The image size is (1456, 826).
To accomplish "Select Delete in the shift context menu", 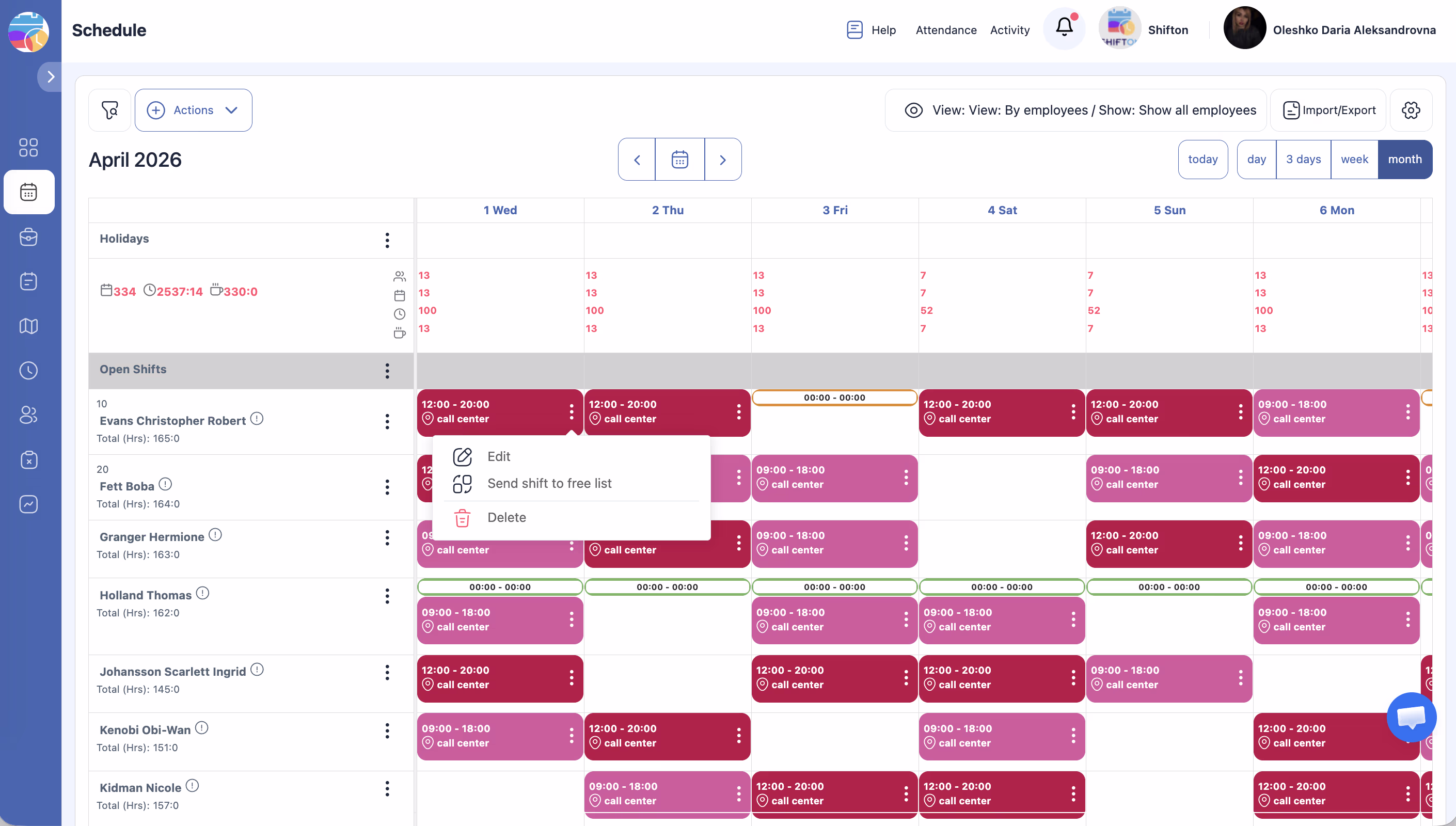I will click(x=507, y=517).
